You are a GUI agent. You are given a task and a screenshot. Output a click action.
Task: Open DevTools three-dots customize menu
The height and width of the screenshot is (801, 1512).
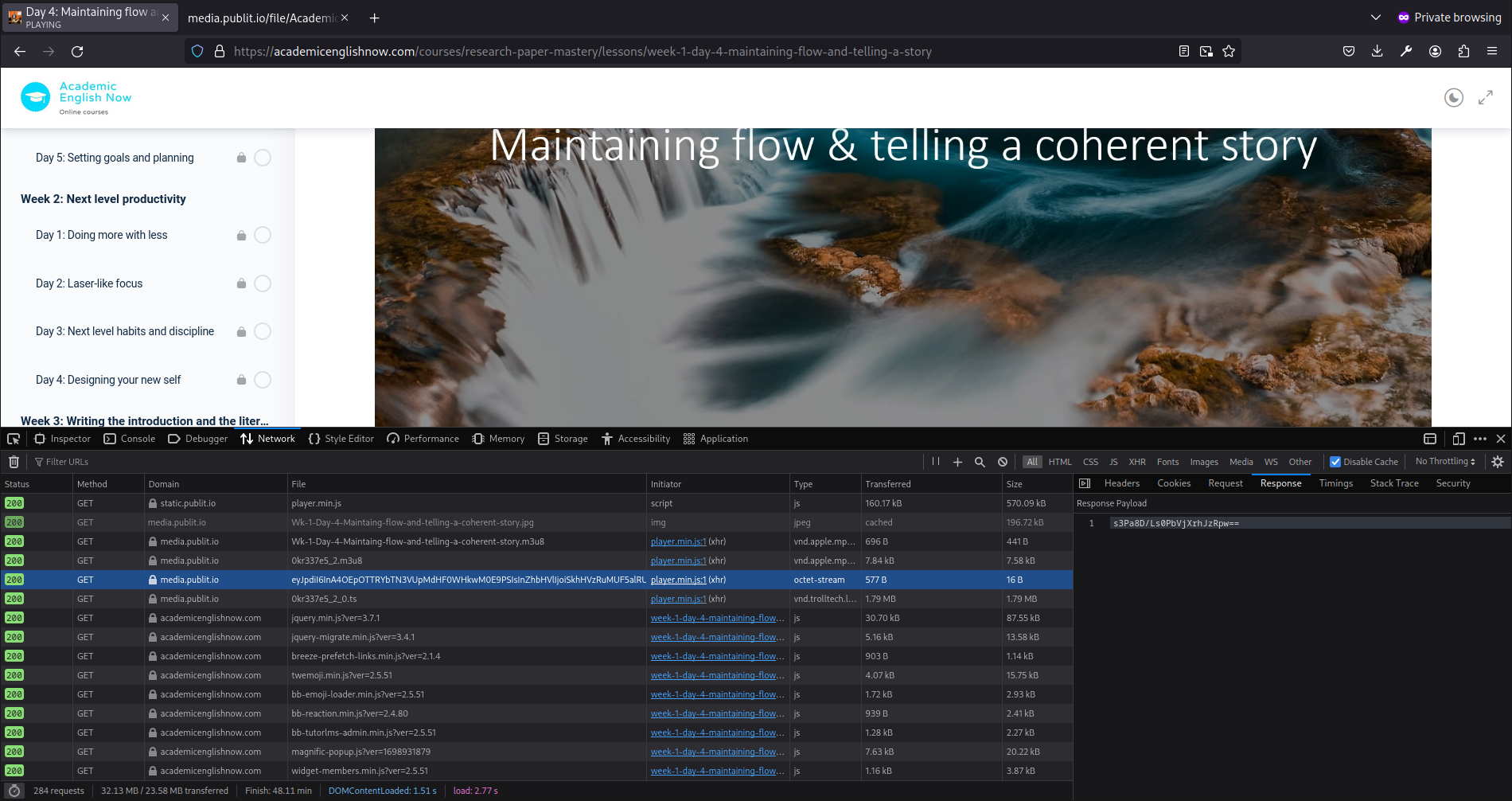coord(1479,439)
